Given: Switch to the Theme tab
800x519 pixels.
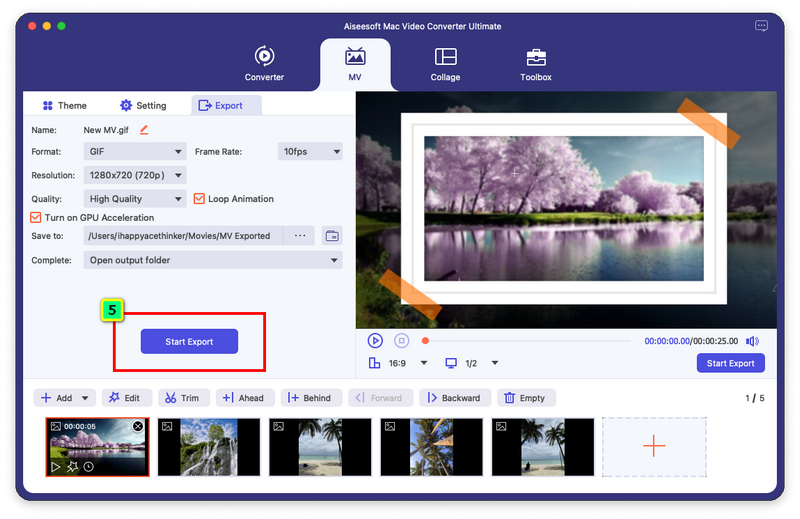Looking at the screenshot, I should 64,105.
